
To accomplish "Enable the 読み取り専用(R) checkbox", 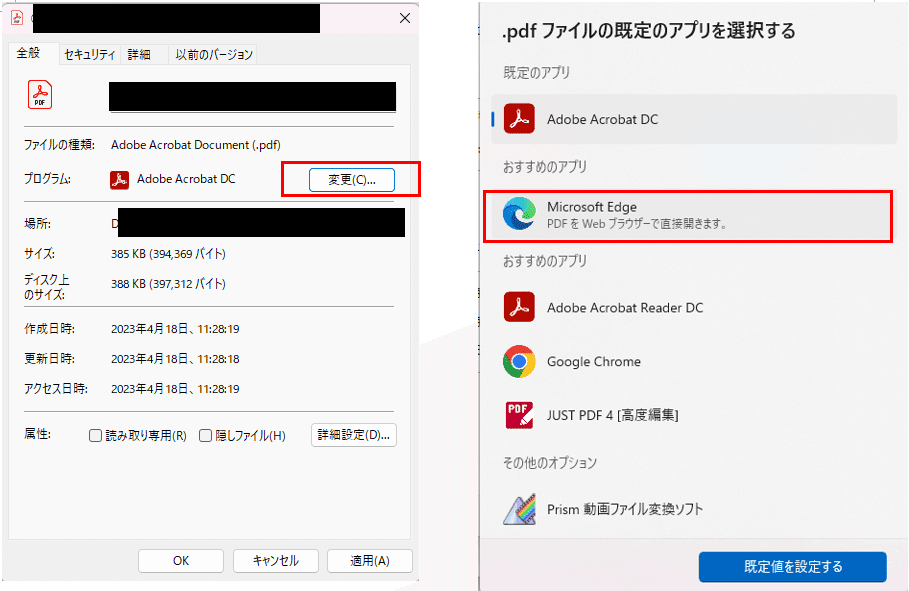I will click(x=95, y=436).
